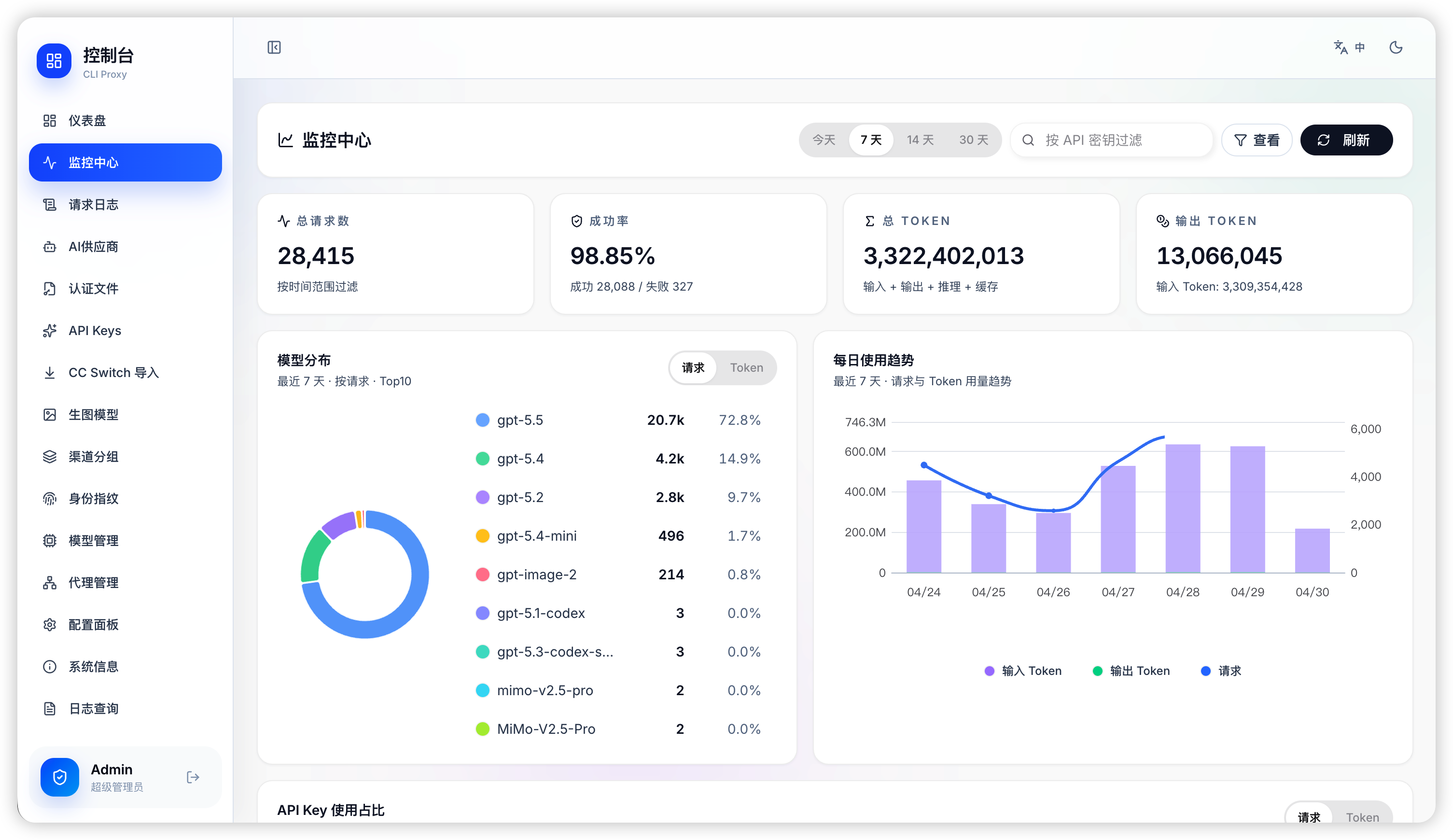Click the 刷新 refresh button

tap(1346, 140)
